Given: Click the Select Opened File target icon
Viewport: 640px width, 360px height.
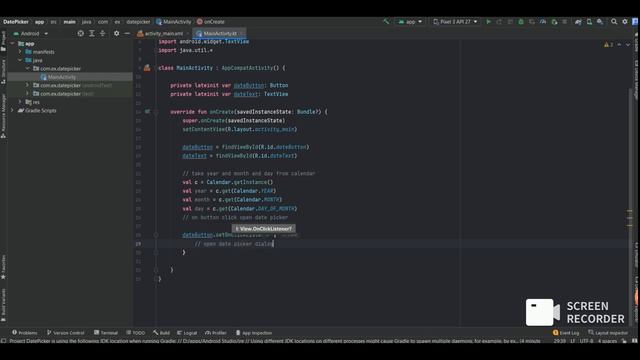Looking at the screenshot, I should pos(80,33).
